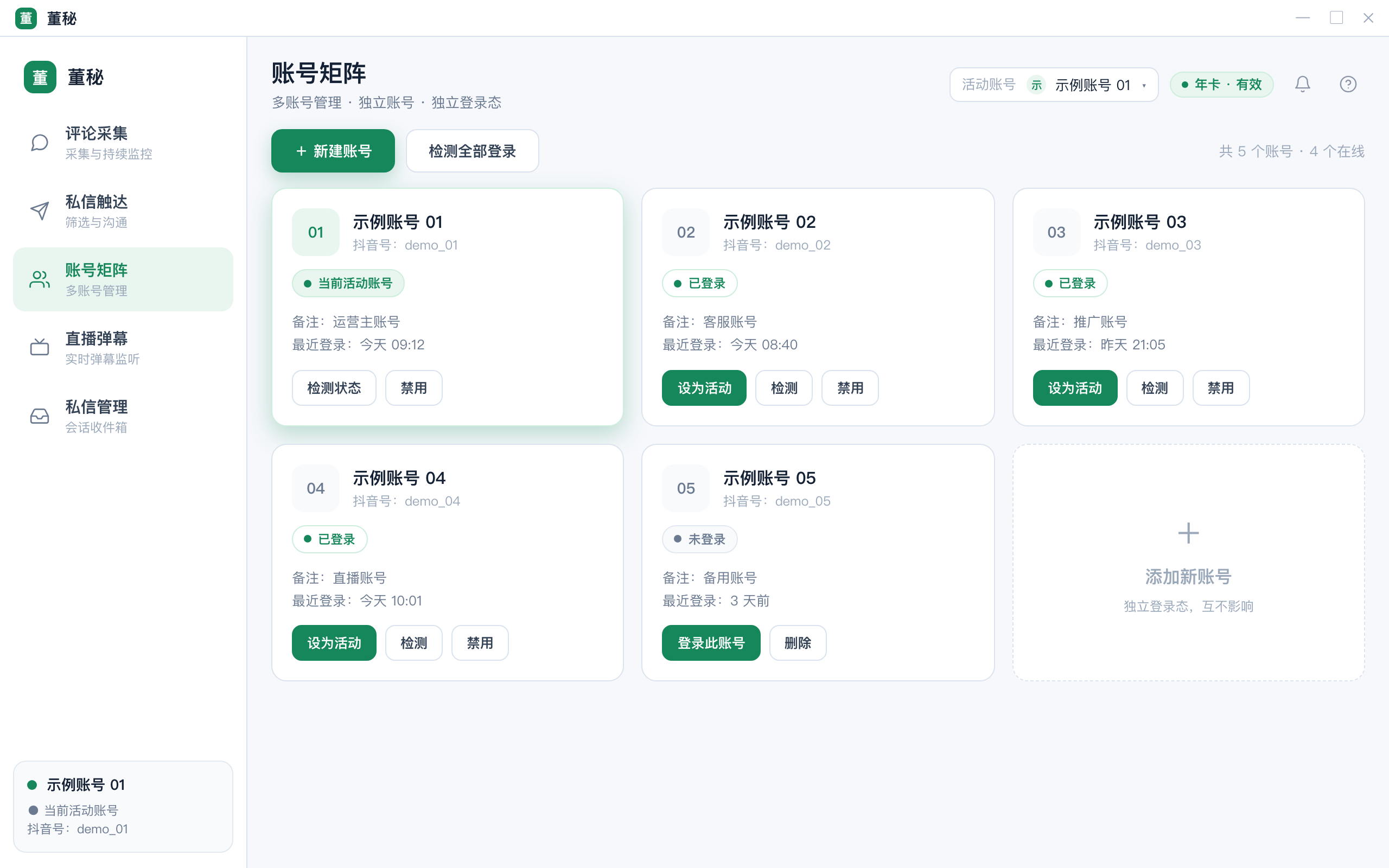Click the 共 5 个账号 · 4 个在线 text
Viewport: 1389px width, 868px height.
pos(1291,151)
